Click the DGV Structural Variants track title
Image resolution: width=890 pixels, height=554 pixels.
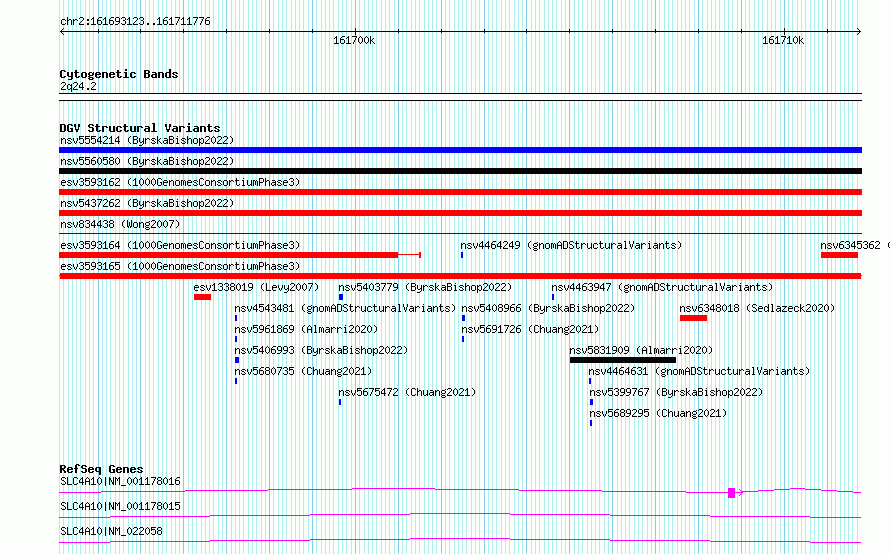point(140,128)
